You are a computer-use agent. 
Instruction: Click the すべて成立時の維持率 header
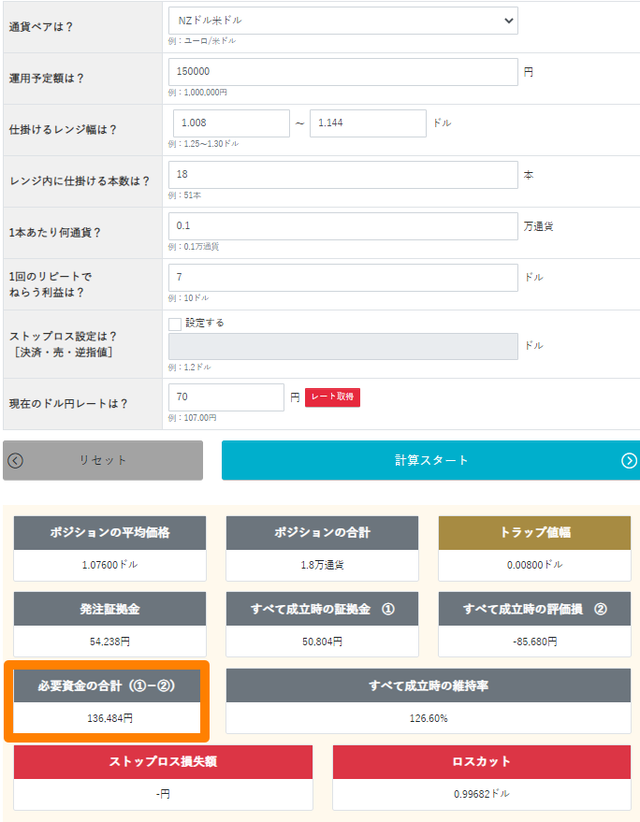tap(428, 686)
